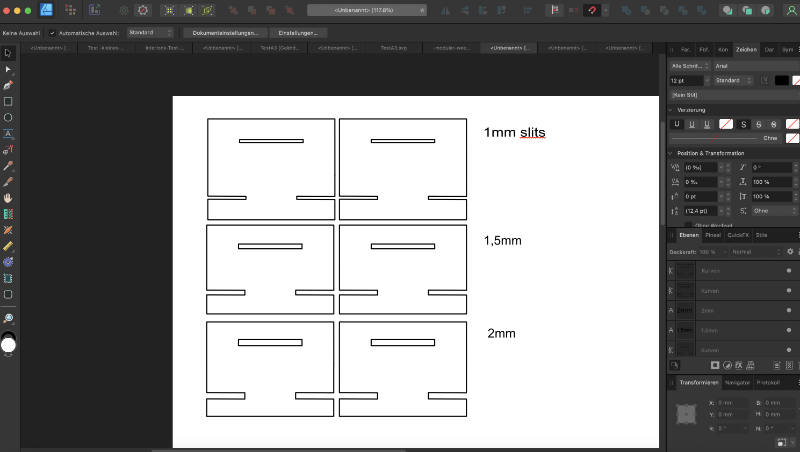Toggle the Automatische Auswahl checkbox
The width and height of the screenshot is (800, 452).
point(52,32)
